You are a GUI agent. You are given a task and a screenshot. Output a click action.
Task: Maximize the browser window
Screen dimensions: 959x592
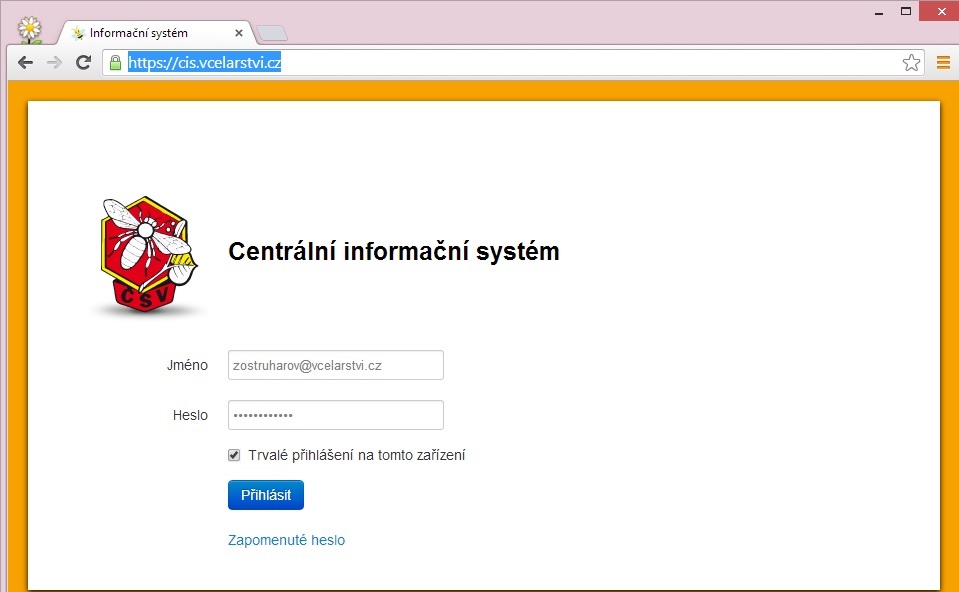pyautogui.click(x=906, y=11)
